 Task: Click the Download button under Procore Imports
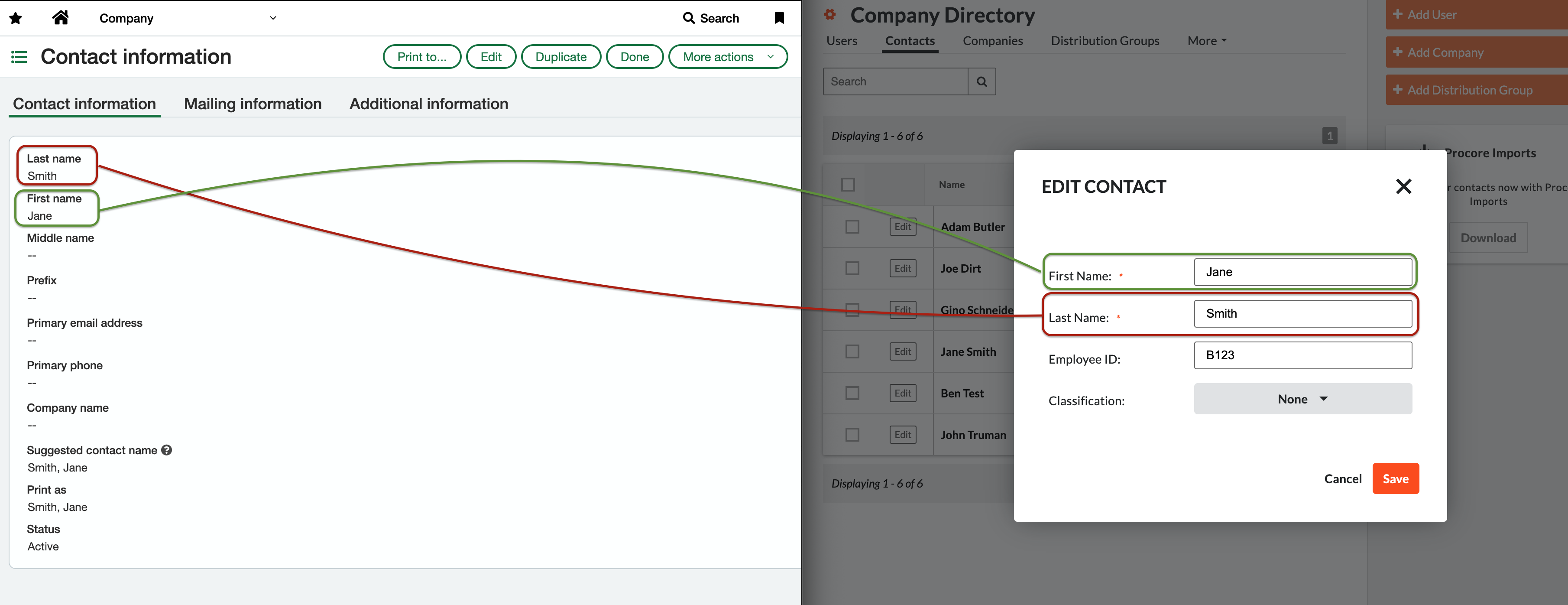[1488, 238]
